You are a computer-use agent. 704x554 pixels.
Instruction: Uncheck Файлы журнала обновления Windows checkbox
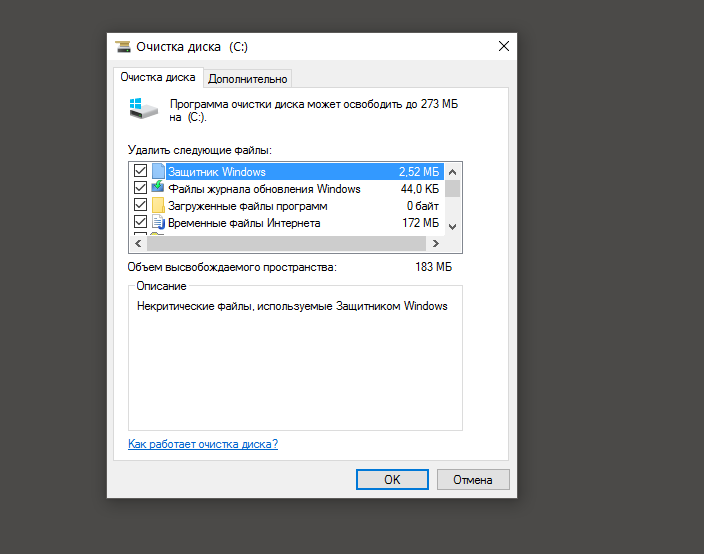point(141,188)
